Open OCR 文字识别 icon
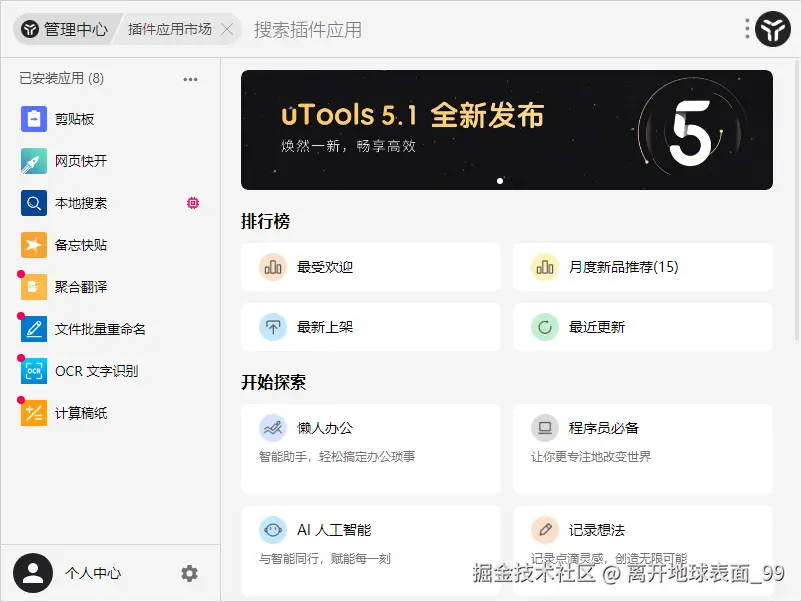Screen dimensions: 802x602 coord(34,371)
